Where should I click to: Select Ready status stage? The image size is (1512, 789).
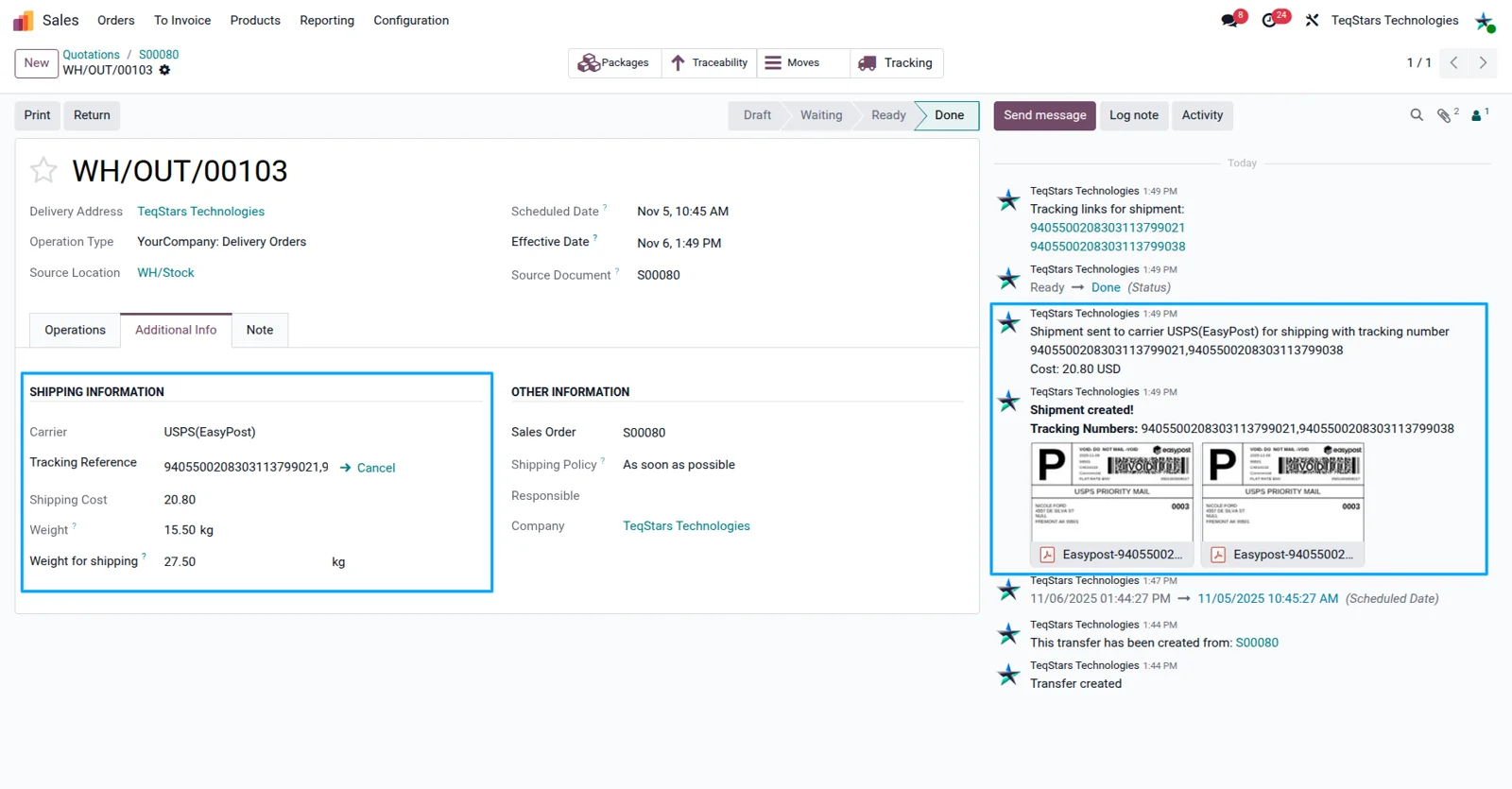pyautogui.click(x=888, y=115)
